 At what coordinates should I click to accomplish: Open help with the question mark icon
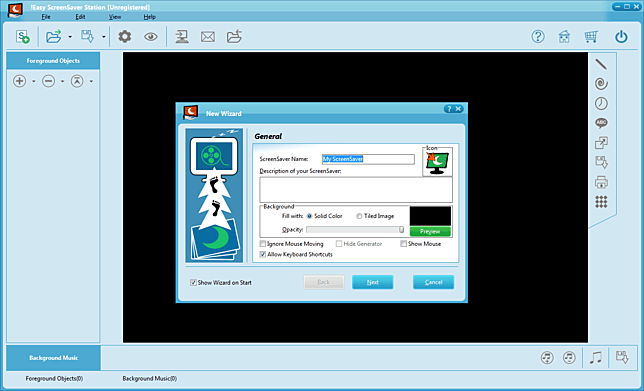pyautogui.click(x=538, y=37)
